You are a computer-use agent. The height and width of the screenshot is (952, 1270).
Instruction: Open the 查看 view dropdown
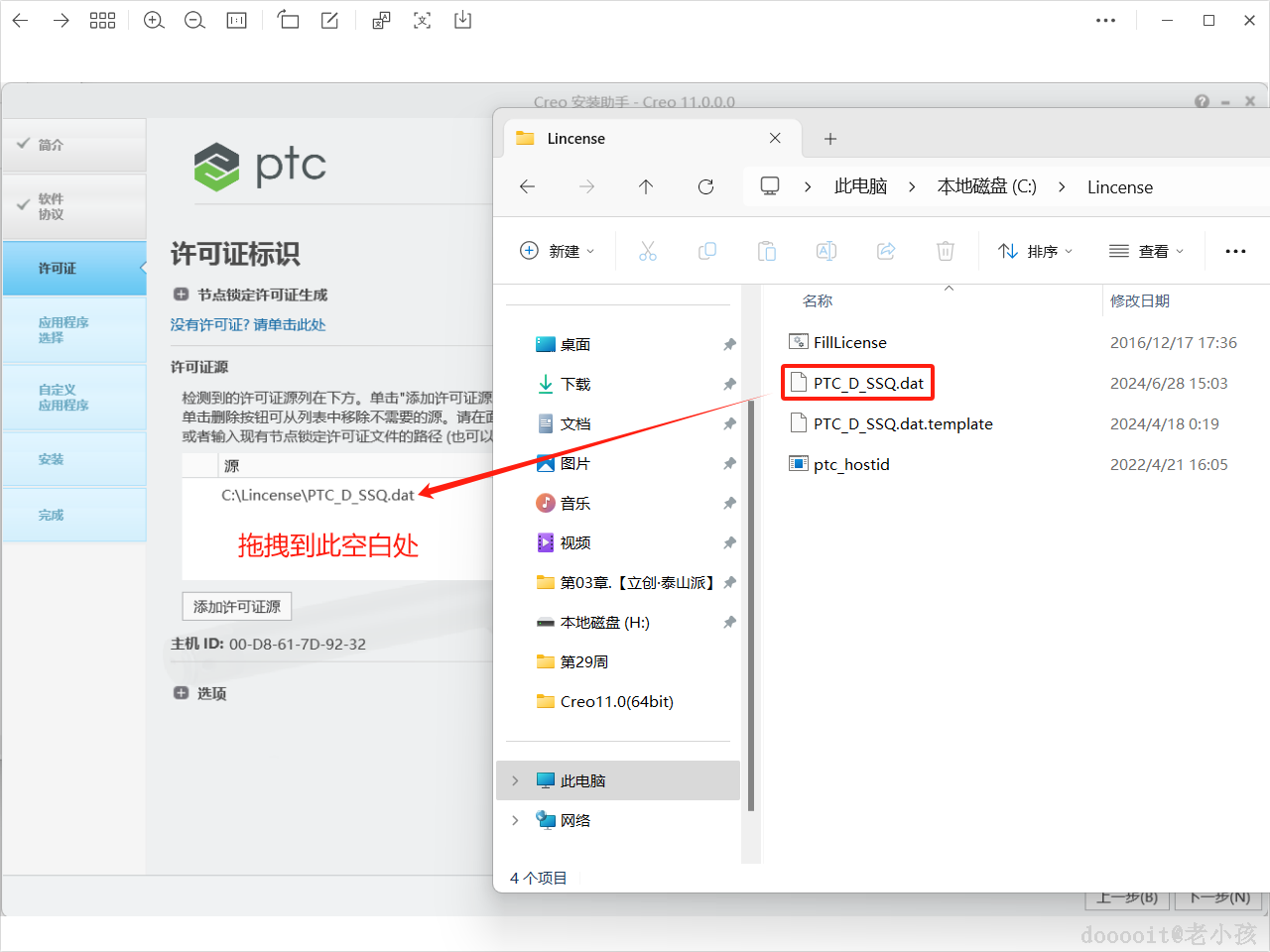coord(1147,251)
